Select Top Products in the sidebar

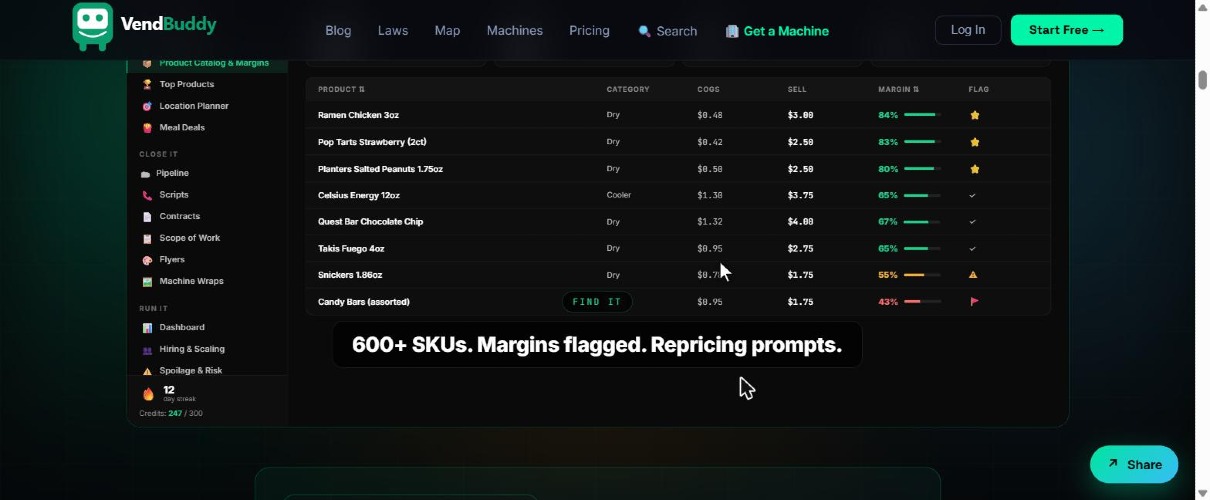click(187, 84)
